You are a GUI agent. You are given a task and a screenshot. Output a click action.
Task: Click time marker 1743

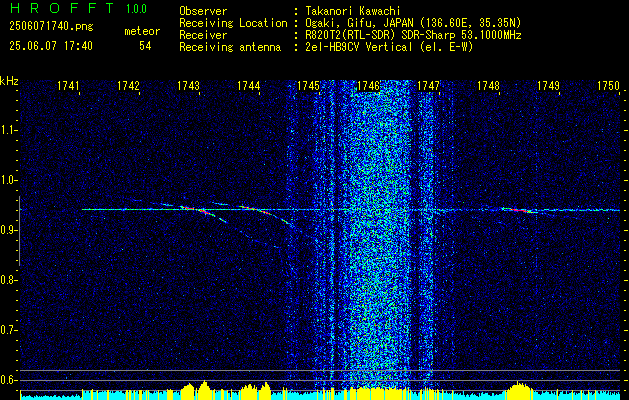[188, 86]
